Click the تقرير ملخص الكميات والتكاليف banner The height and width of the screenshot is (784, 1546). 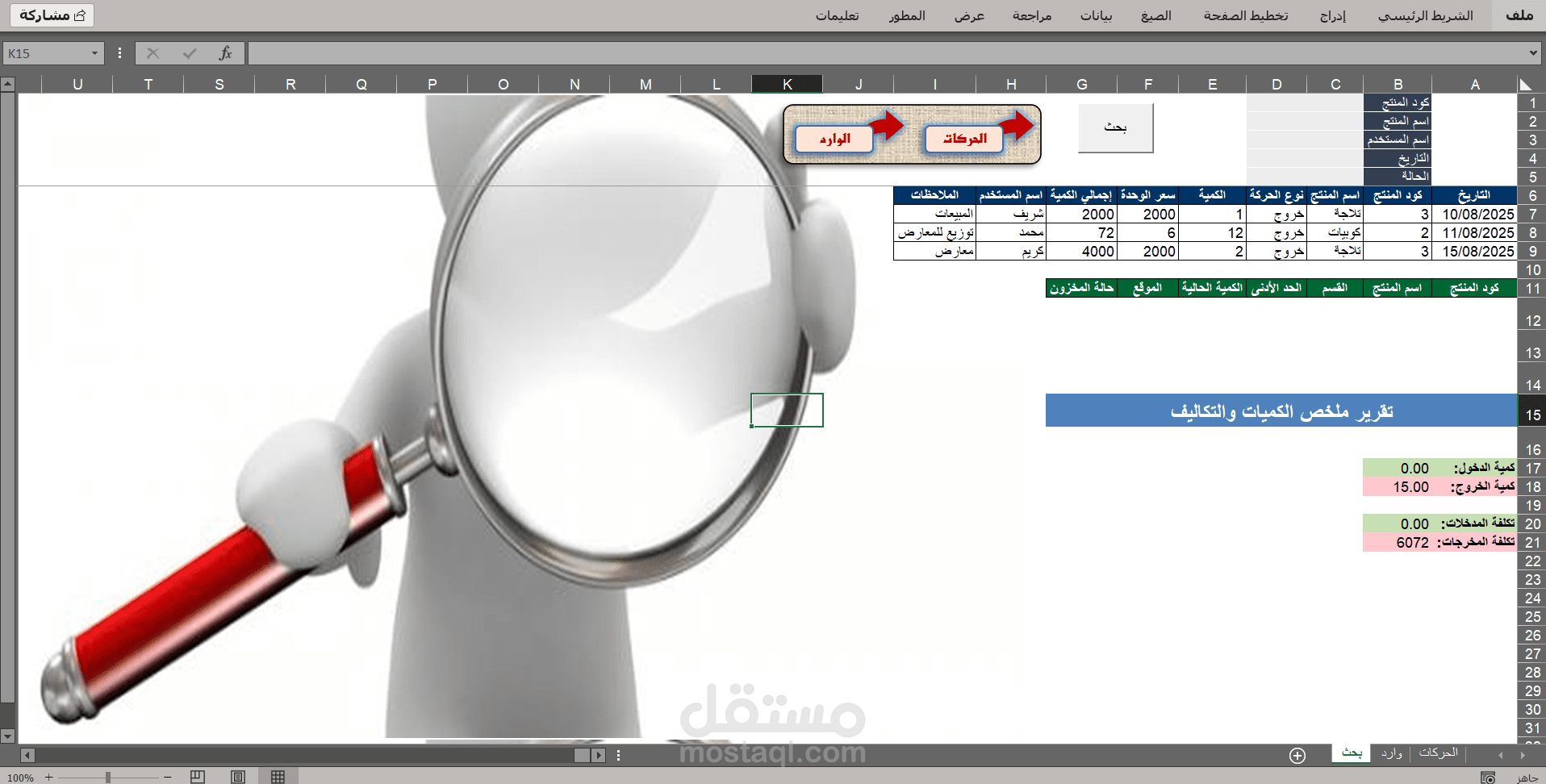(x=1281, y=411)
